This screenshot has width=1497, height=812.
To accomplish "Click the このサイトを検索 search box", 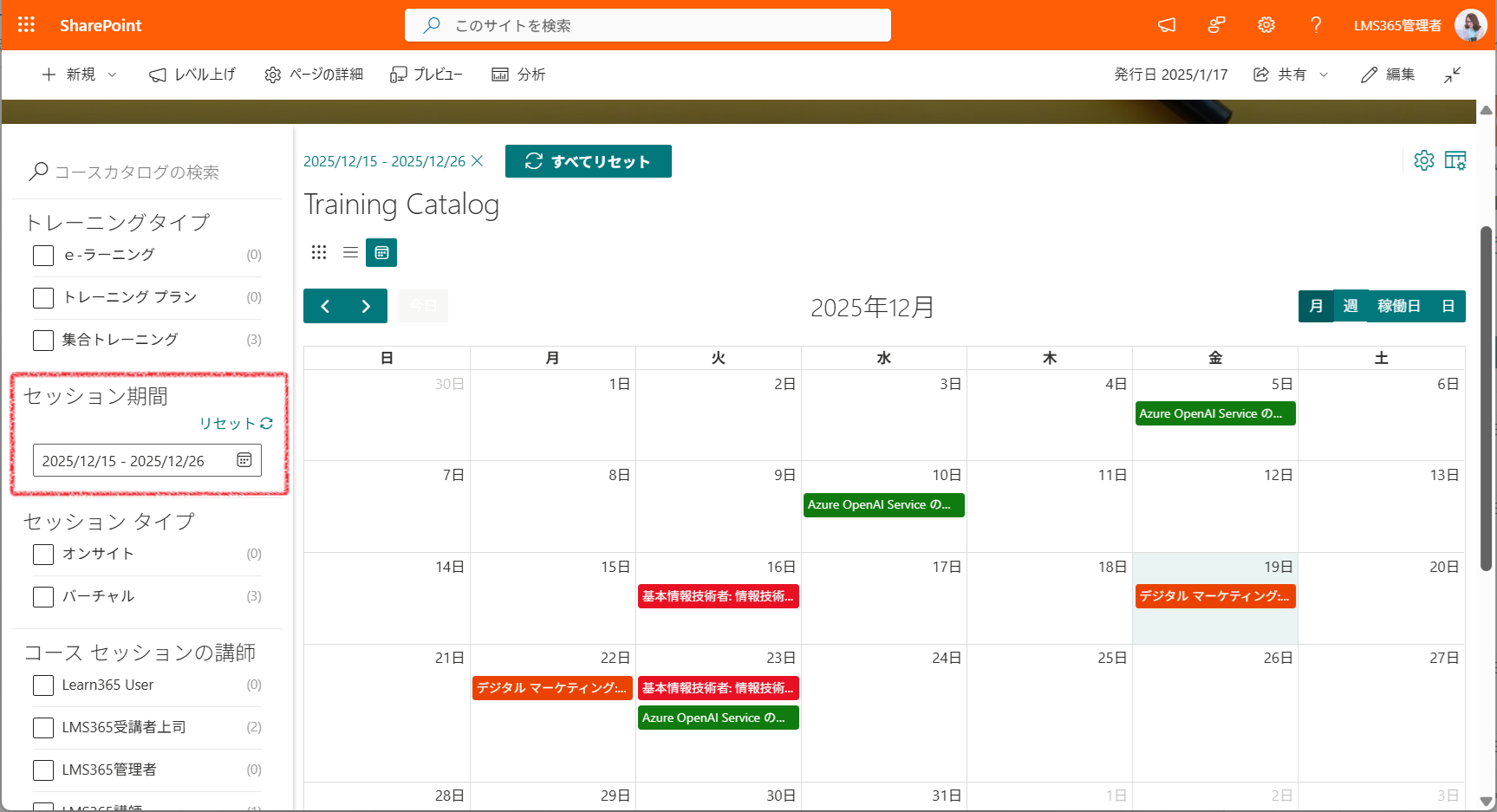I will click(x=648, y=25).
